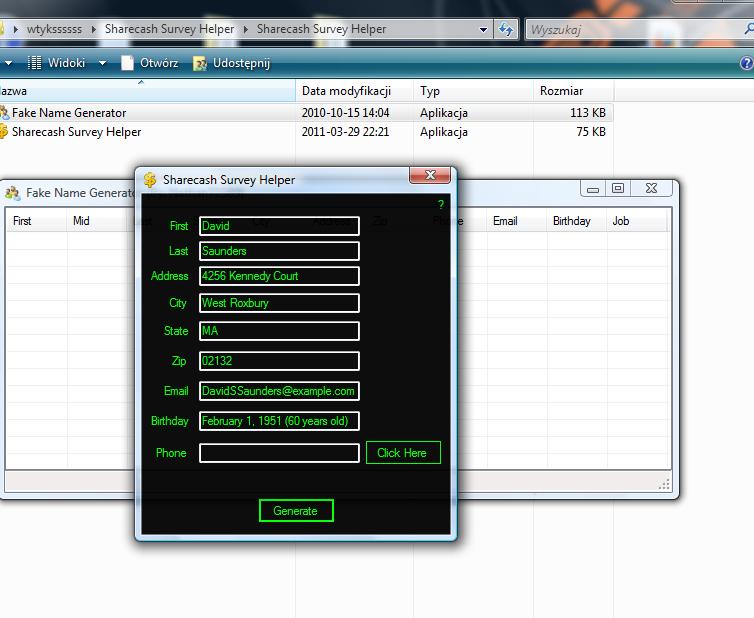This screenshot has width=754, height=618.
Task: Click the green question mark help icon
Action: pos(441,204)
